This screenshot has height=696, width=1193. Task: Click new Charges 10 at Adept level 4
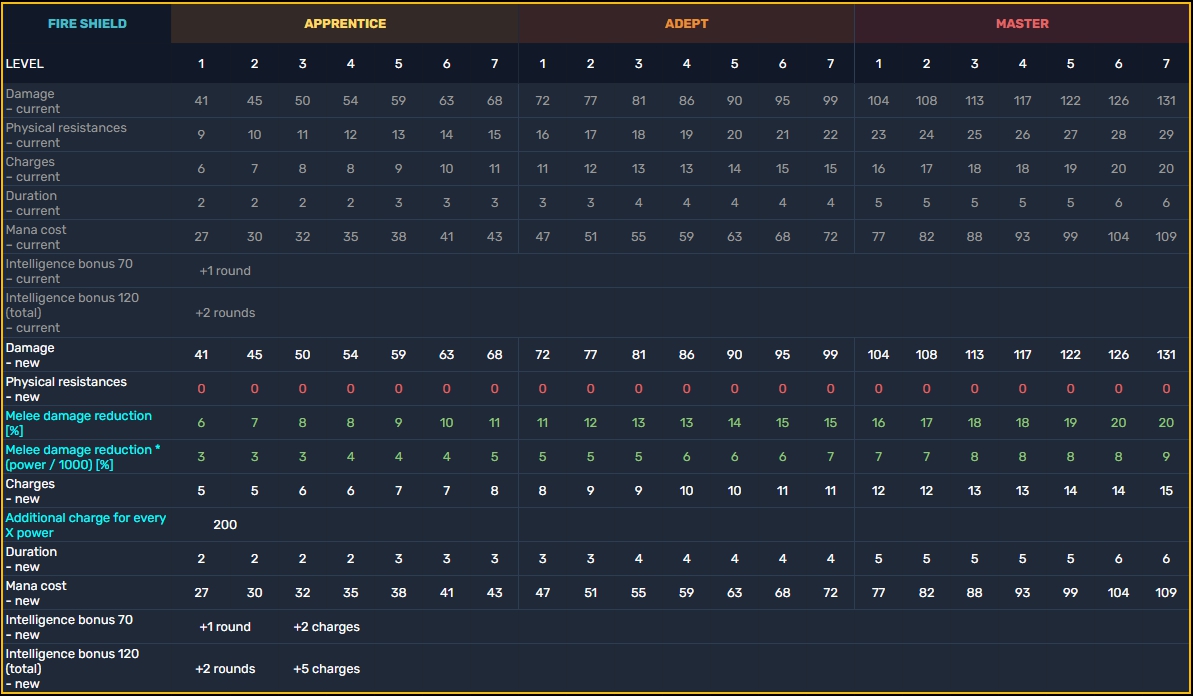tap(686, 491)
